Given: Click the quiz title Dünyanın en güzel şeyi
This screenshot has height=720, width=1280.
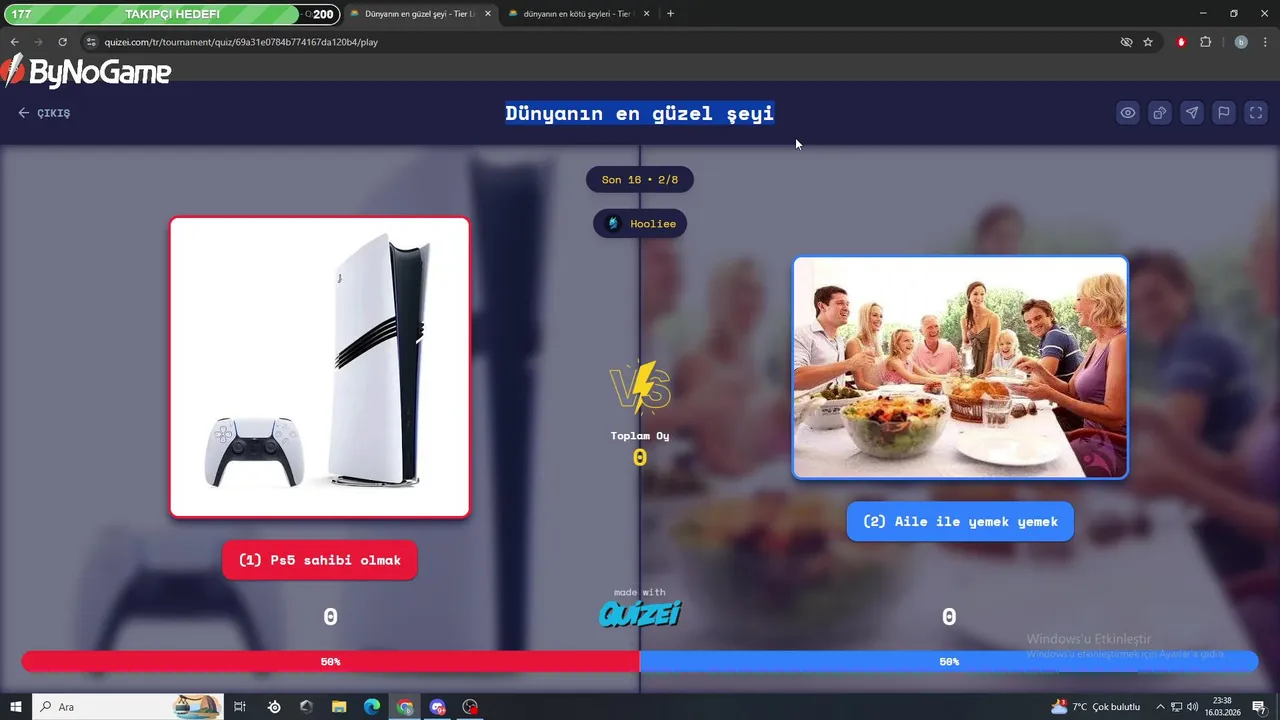Looking at the screenshot, I should [x=640, y=113].
